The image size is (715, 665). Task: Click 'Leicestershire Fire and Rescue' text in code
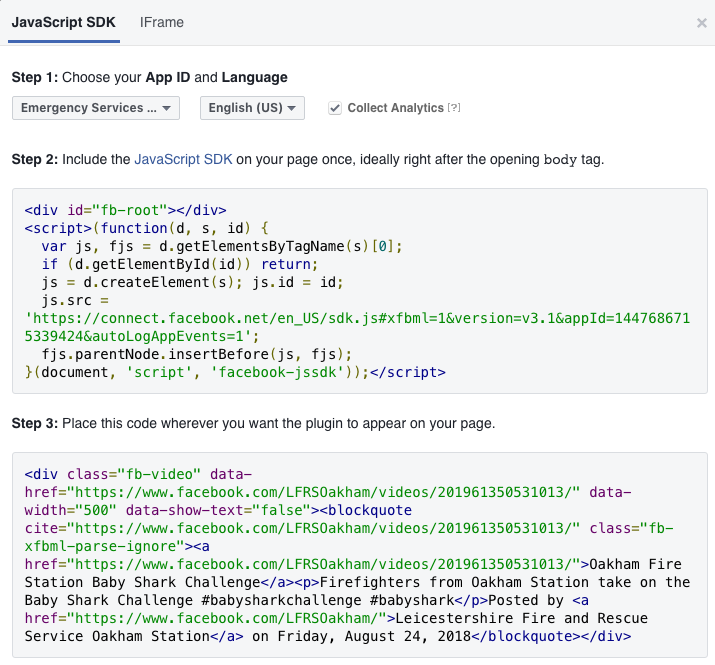(522, 618)
